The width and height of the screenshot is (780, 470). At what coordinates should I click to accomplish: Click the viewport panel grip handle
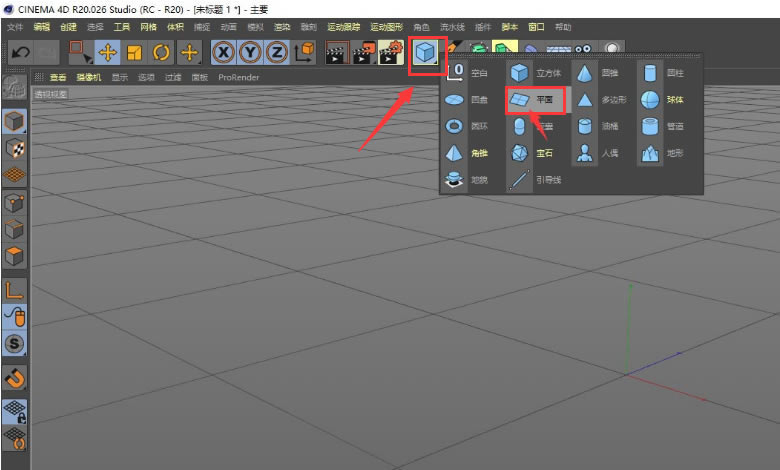pyautogui.click(x=38, y=77)
